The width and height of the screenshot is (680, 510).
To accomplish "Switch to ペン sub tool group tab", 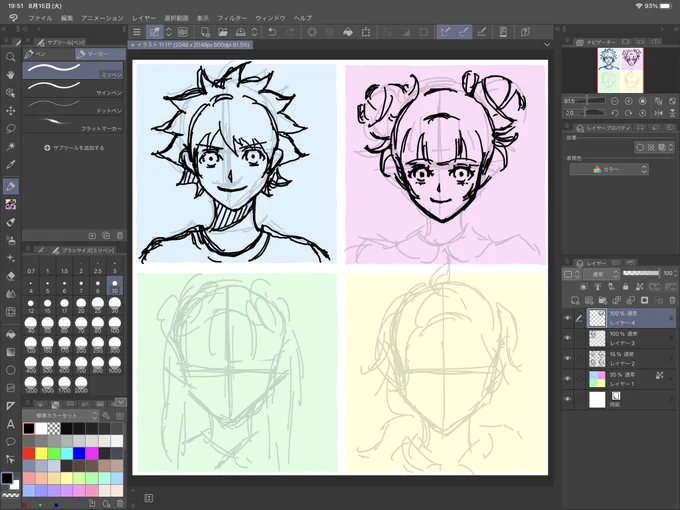I will (48, 54).
